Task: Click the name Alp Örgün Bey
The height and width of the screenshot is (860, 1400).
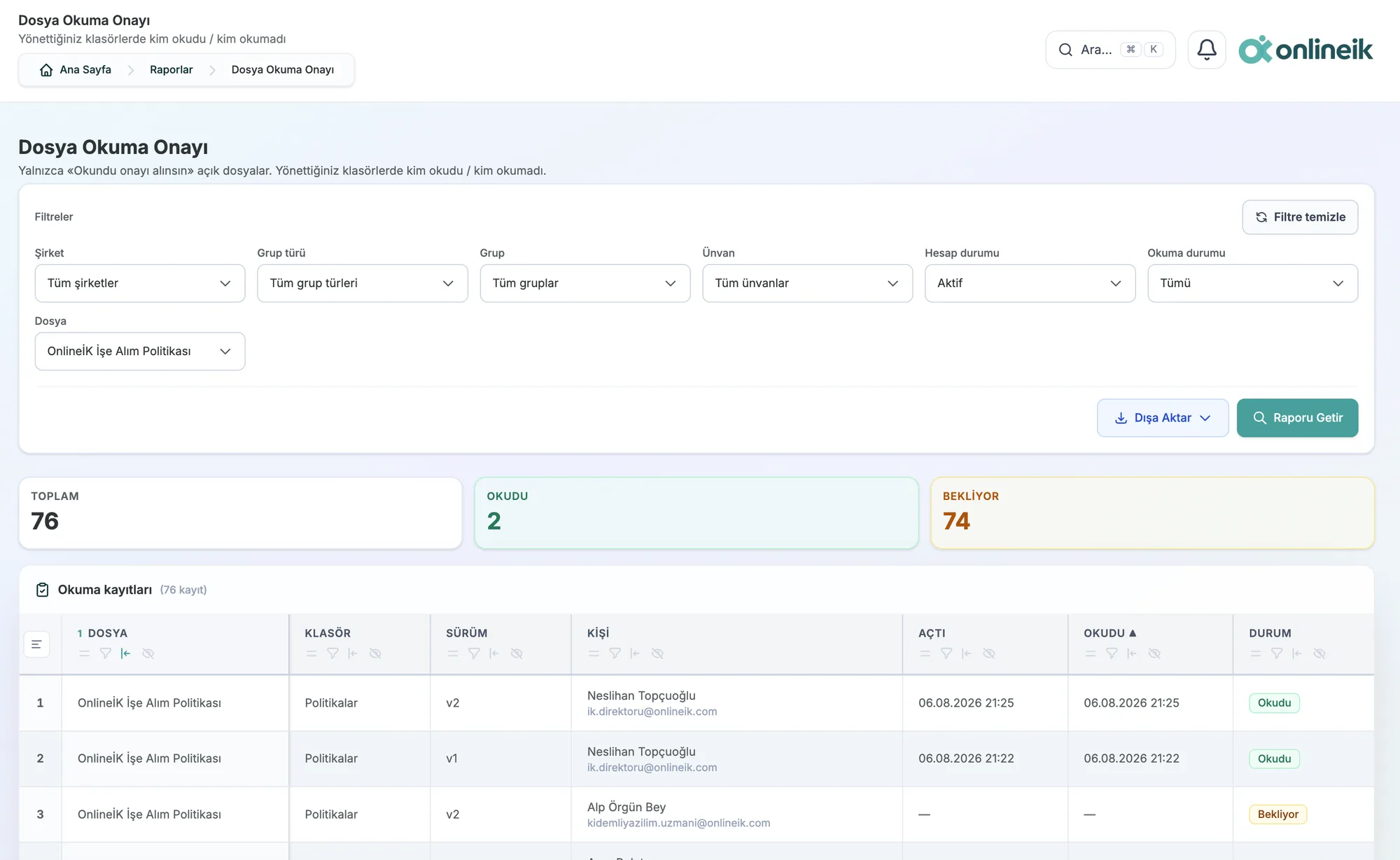Action: [x=626, y=807]
